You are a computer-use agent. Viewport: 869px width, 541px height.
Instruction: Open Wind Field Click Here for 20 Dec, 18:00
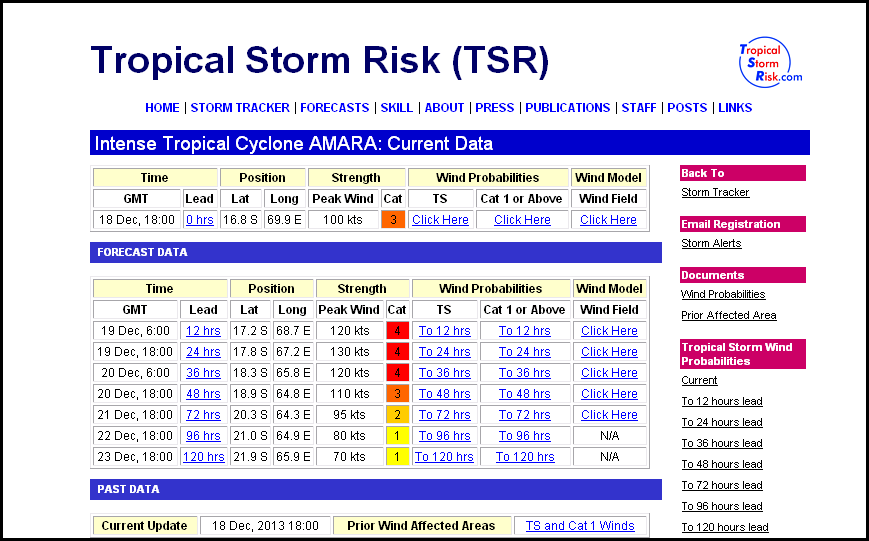coord(609,394)
